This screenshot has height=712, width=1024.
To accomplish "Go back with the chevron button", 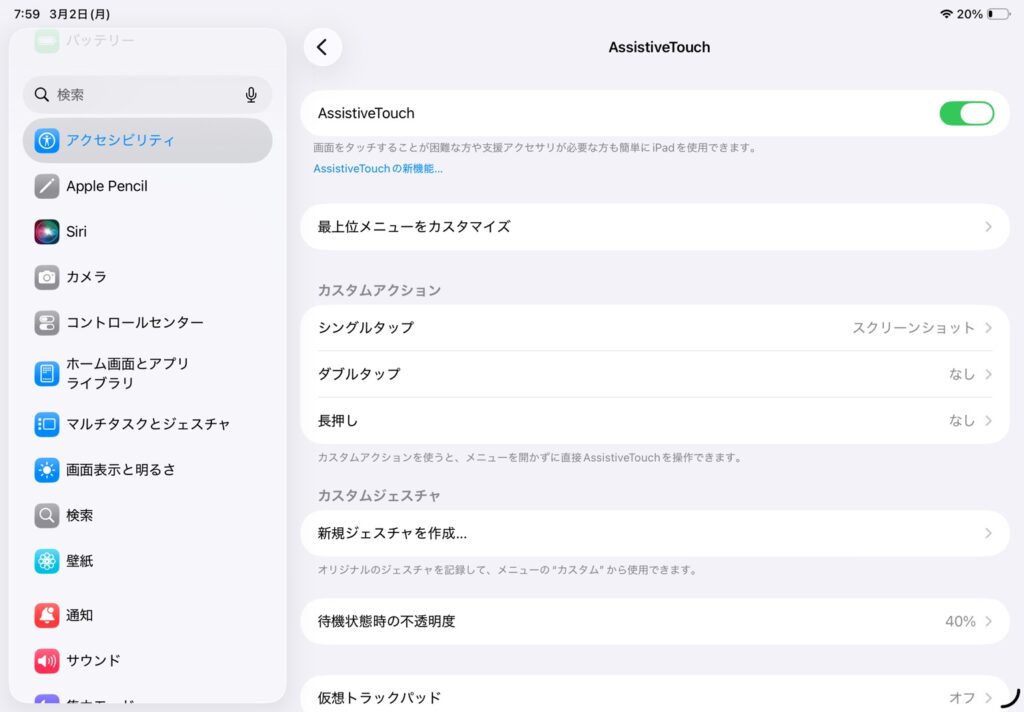I will (x=322, y=47).
